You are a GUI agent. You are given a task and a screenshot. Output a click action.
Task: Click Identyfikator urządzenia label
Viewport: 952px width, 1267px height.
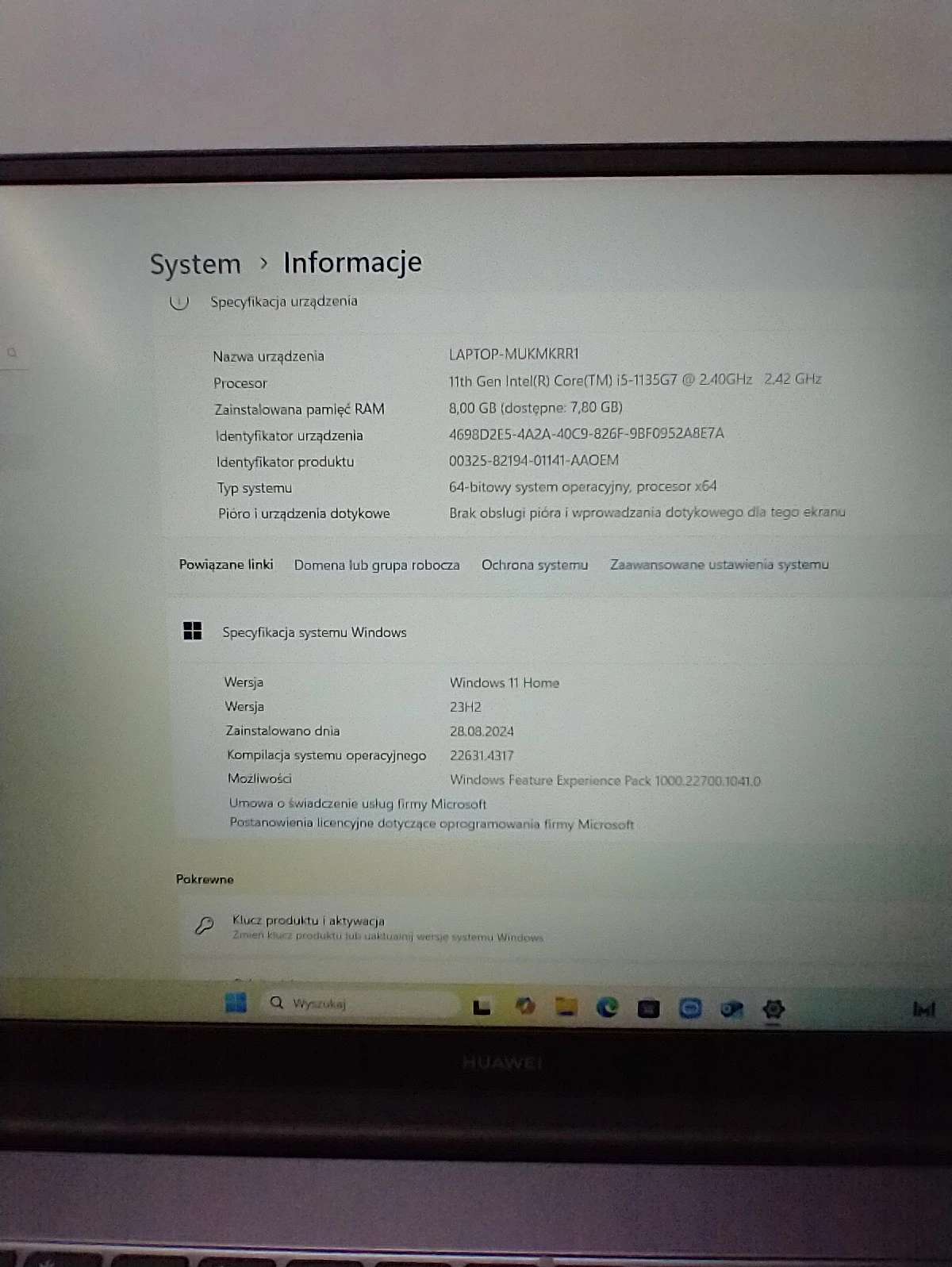(x=289, y=436)
